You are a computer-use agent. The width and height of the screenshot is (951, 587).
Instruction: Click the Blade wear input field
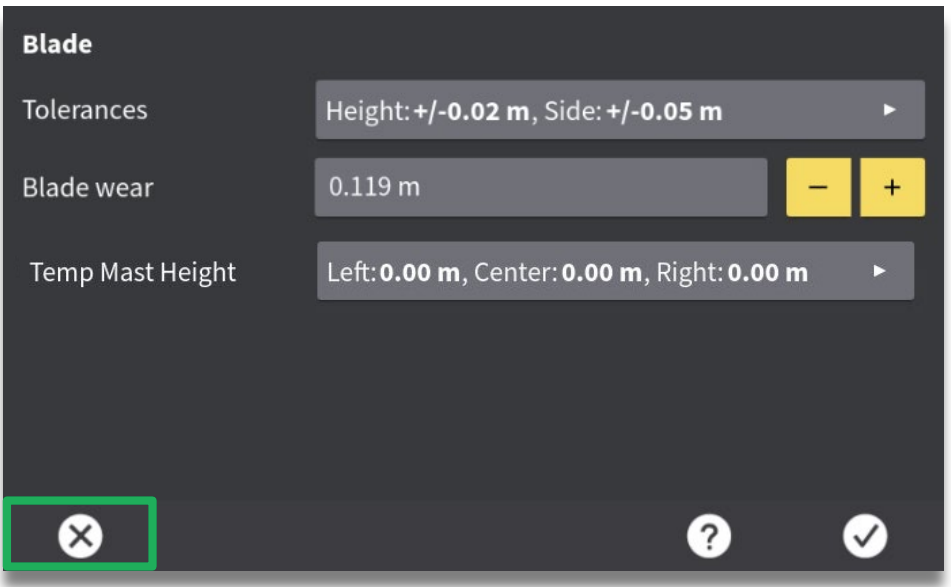pos(540,187)
